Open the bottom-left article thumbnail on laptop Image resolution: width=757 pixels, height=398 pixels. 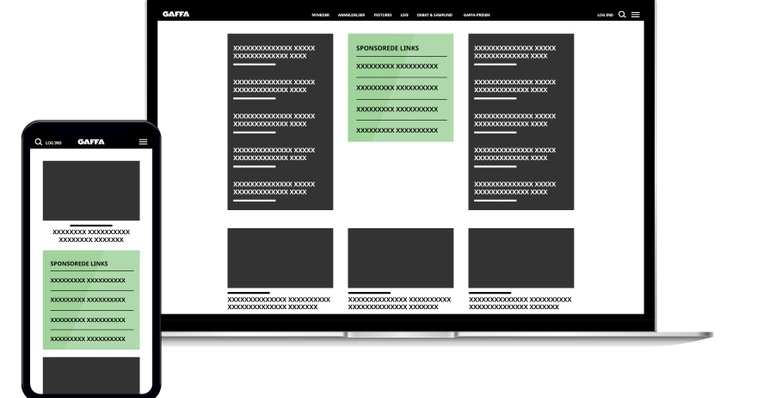(x=280, y=258)
